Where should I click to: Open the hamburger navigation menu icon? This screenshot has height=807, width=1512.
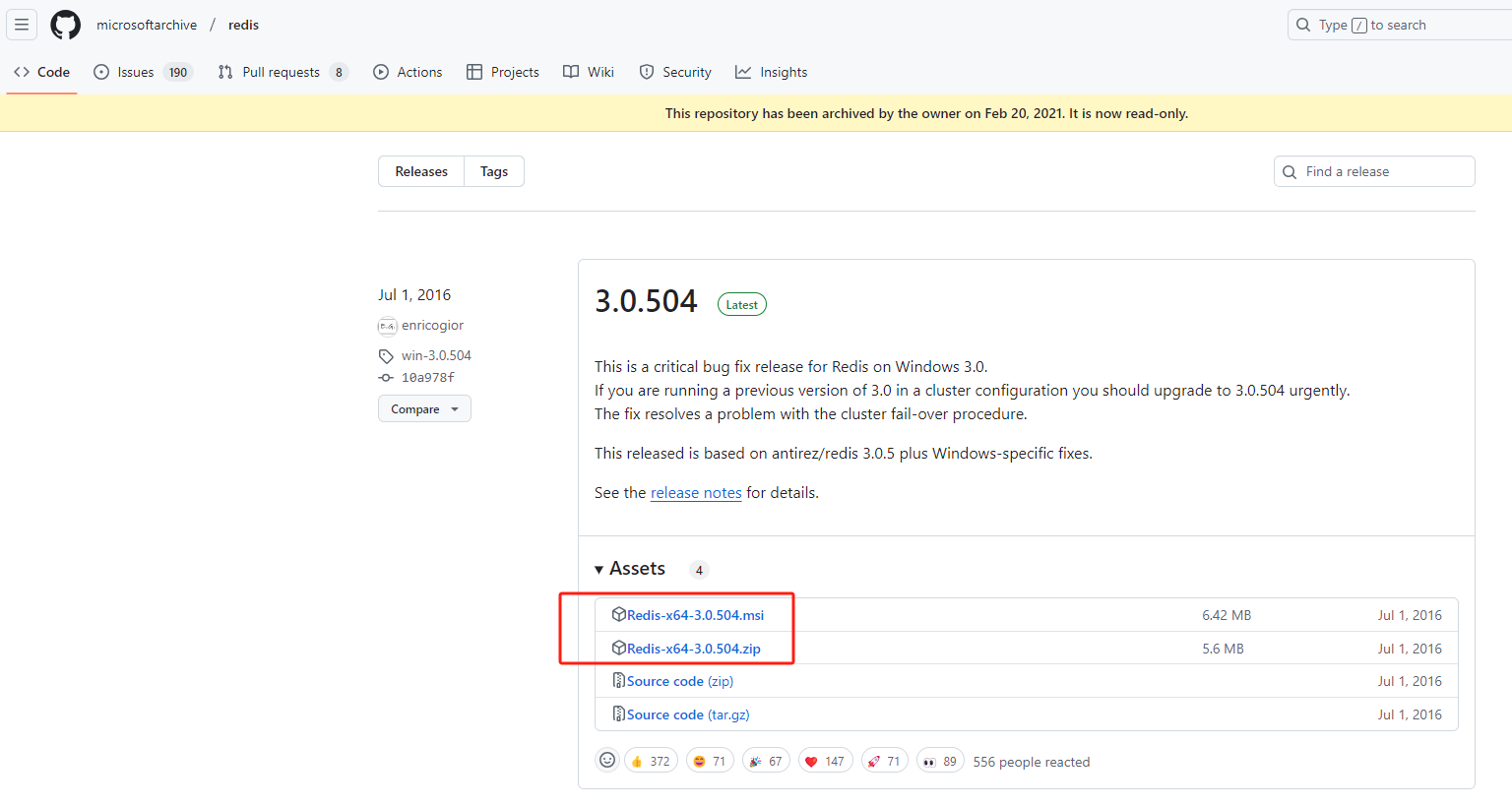[x=21, y=24]
